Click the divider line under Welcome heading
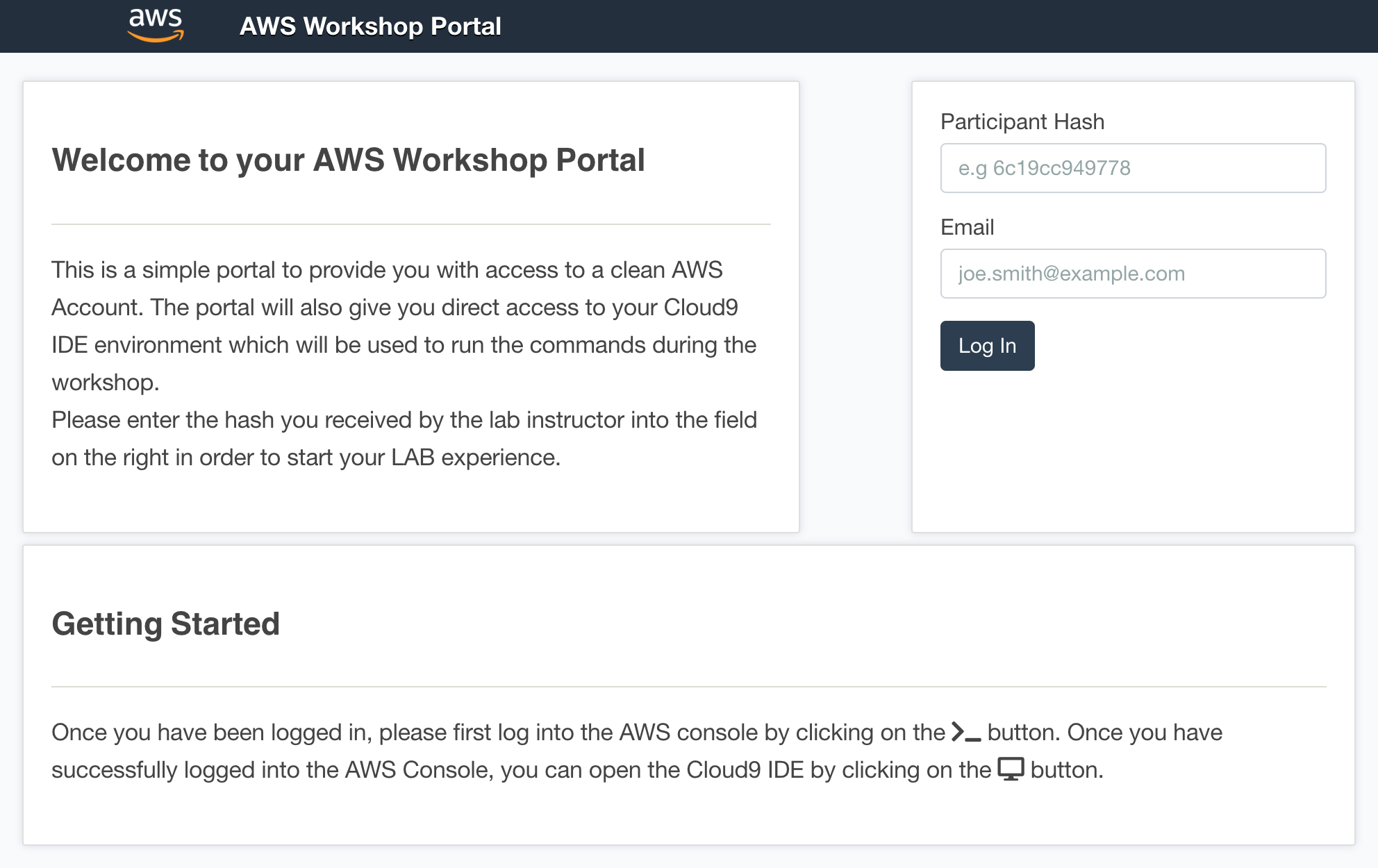Viewport: 1378px width, 868px height. coord(410,224)
